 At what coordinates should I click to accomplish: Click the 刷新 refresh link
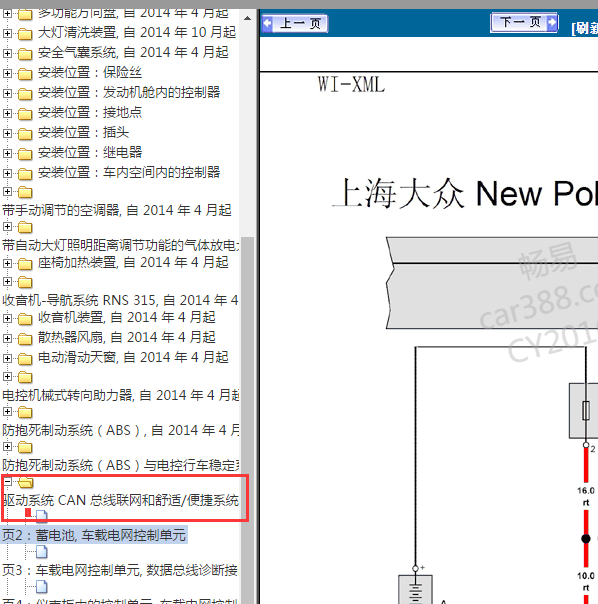[x=585, y=28]
